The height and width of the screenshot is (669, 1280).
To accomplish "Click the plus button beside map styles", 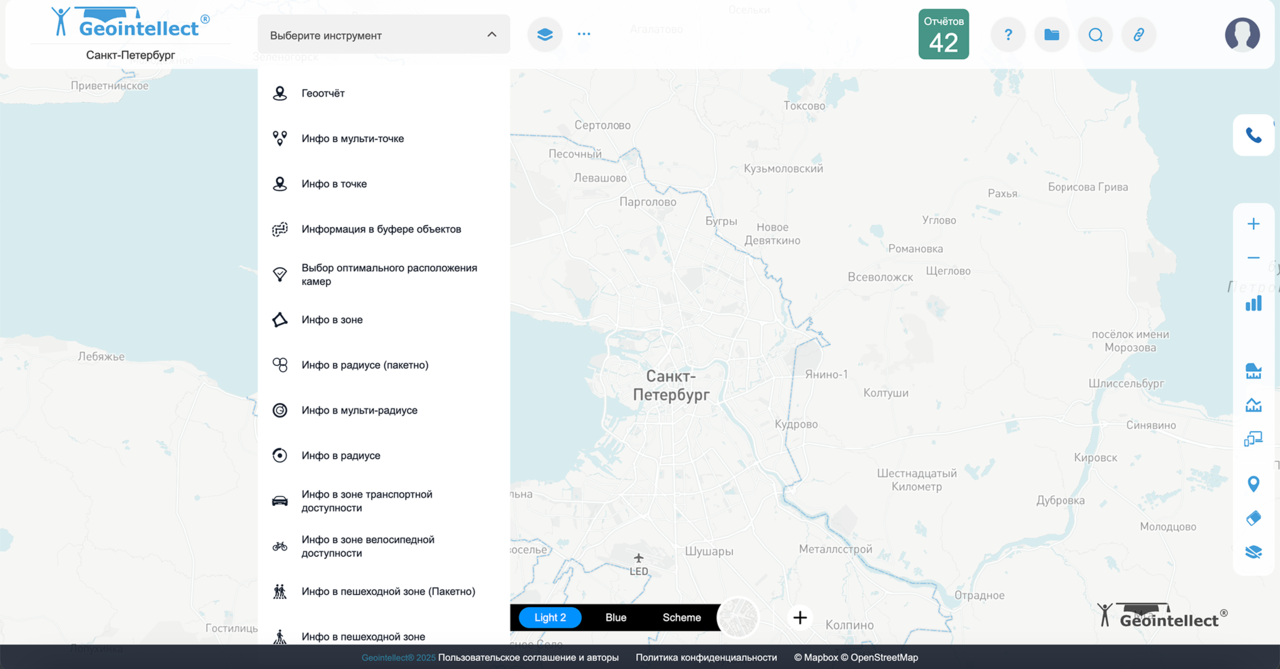I will (800, 618).
